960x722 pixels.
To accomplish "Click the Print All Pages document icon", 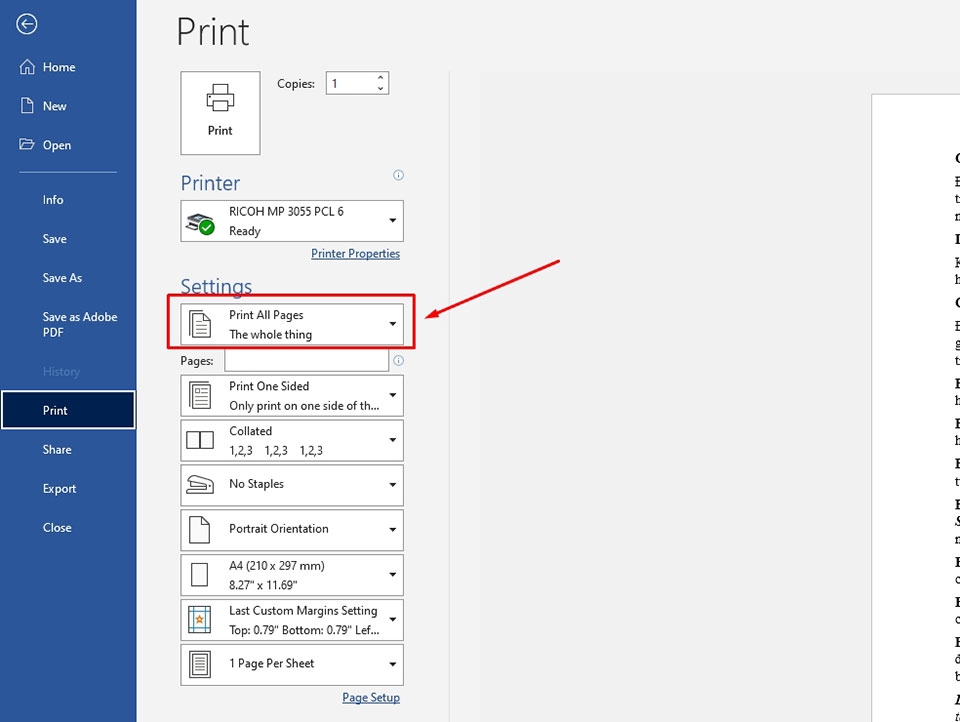I will coord(200,324).
